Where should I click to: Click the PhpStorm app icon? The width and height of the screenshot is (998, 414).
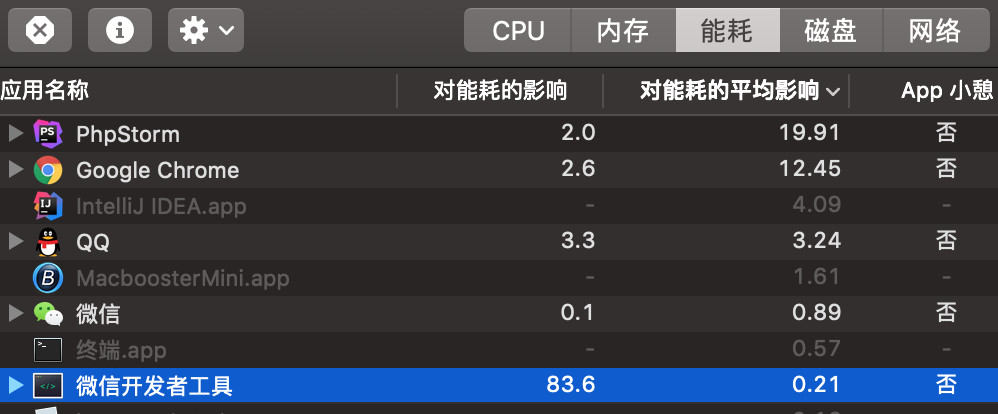(x=48, y=134)
